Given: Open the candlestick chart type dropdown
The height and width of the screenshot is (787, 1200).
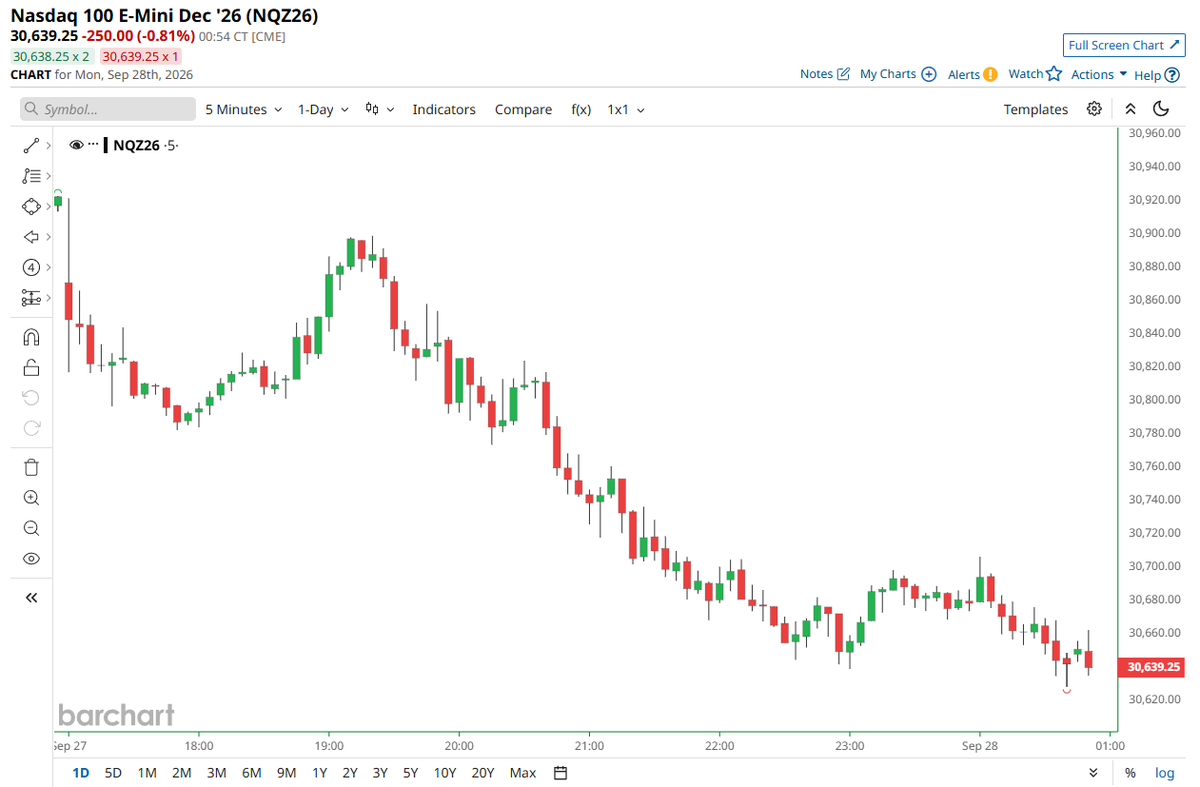Looking at the screenshot, I should tap(380, 109).
